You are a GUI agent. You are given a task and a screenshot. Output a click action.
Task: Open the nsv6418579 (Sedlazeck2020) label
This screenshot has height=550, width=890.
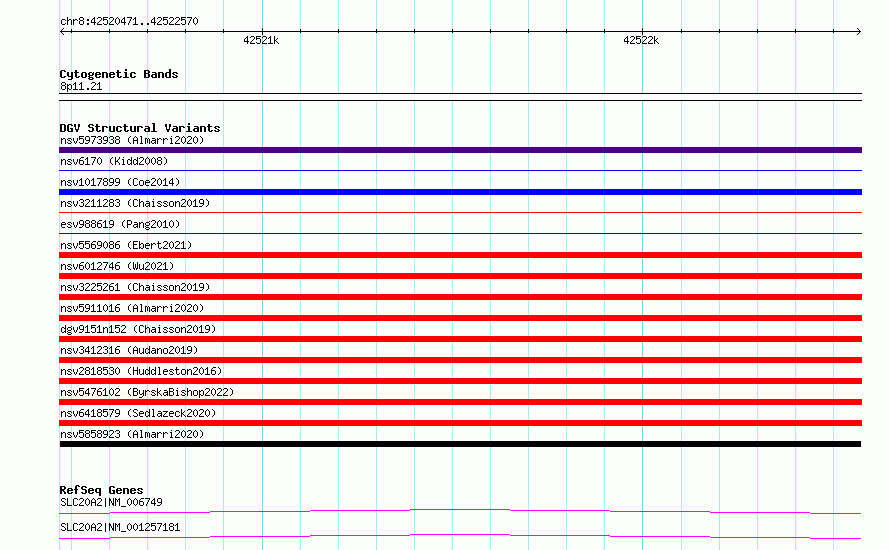(138, 413)
